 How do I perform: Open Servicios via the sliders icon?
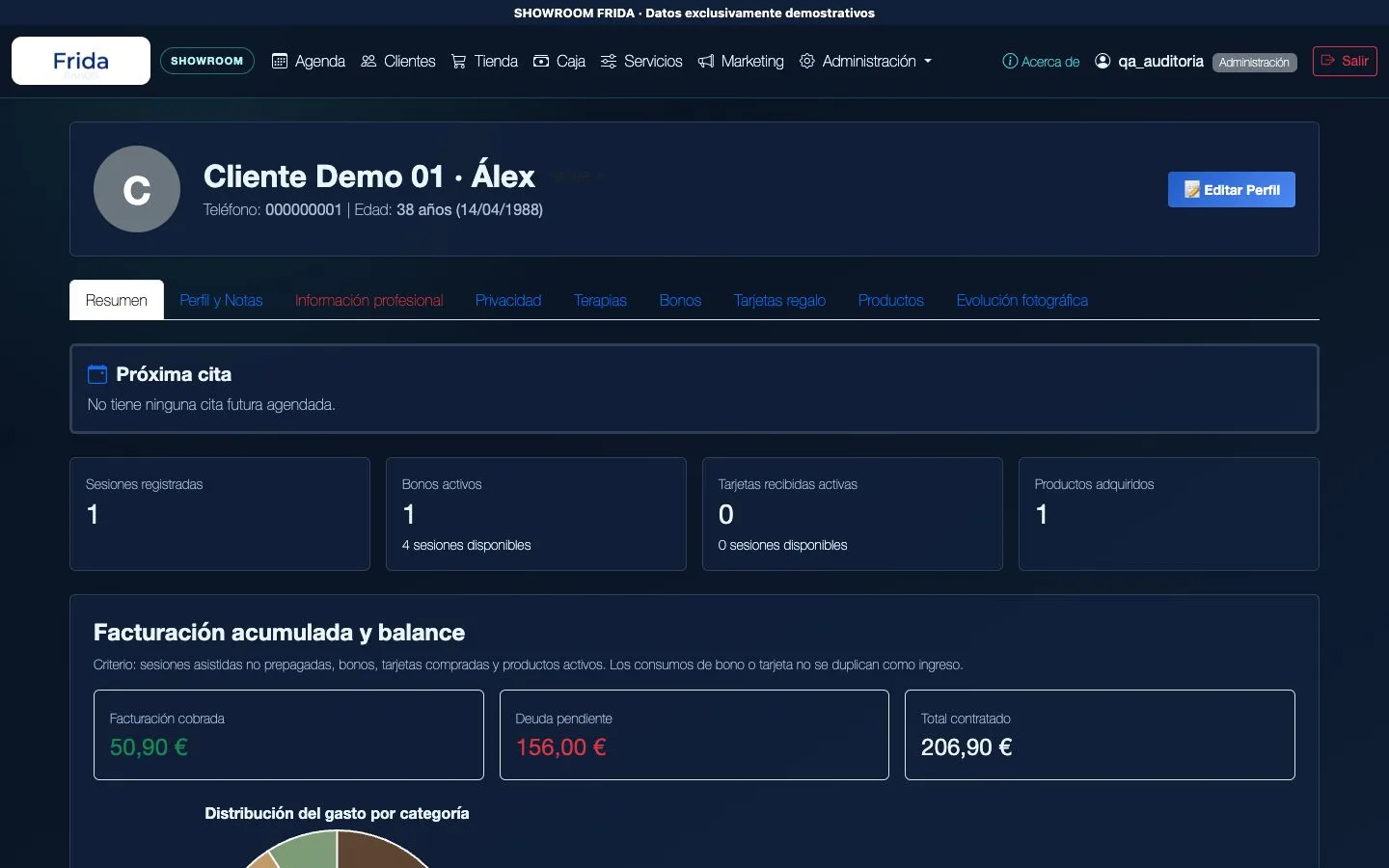tap(609, 61)
